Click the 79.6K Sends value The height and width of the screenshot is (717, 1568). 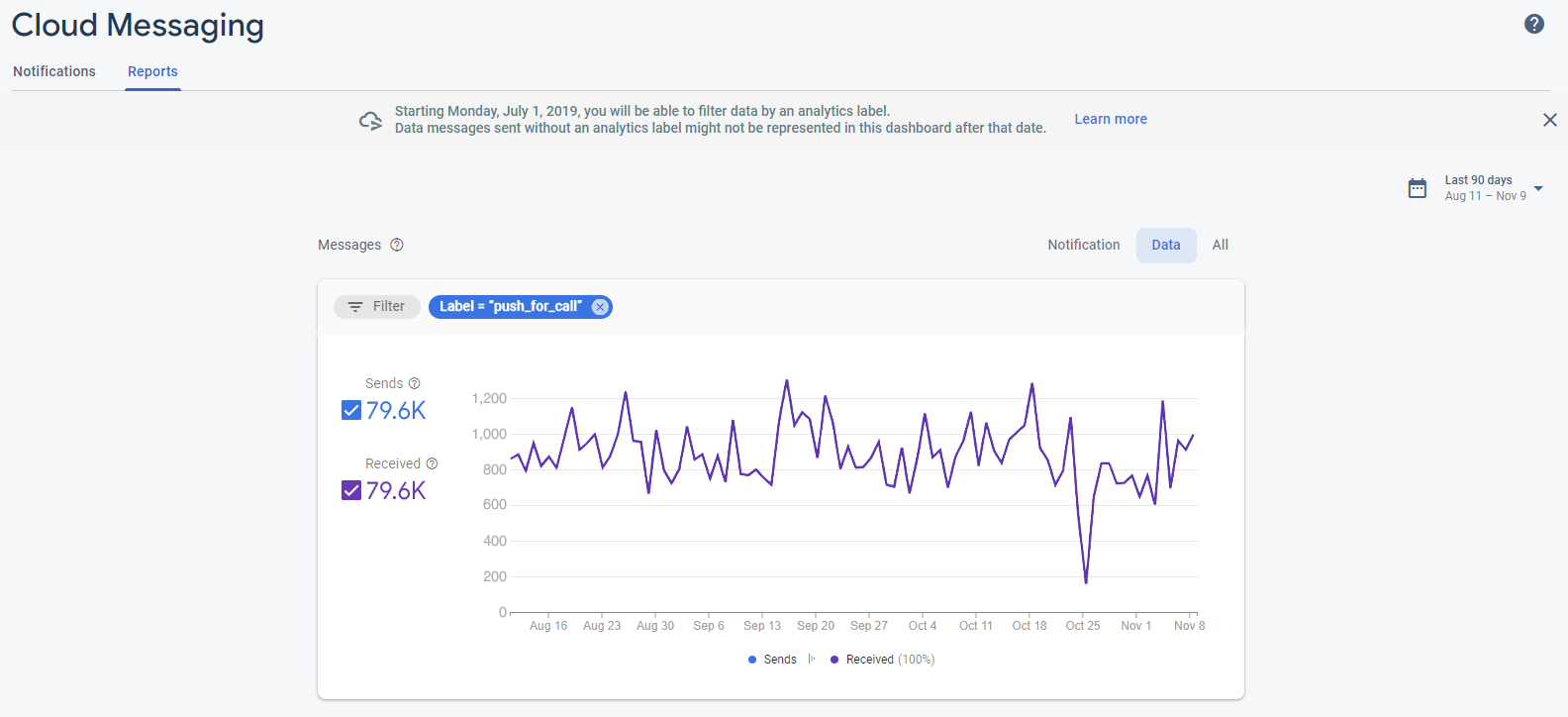click(x=396, y=410)
